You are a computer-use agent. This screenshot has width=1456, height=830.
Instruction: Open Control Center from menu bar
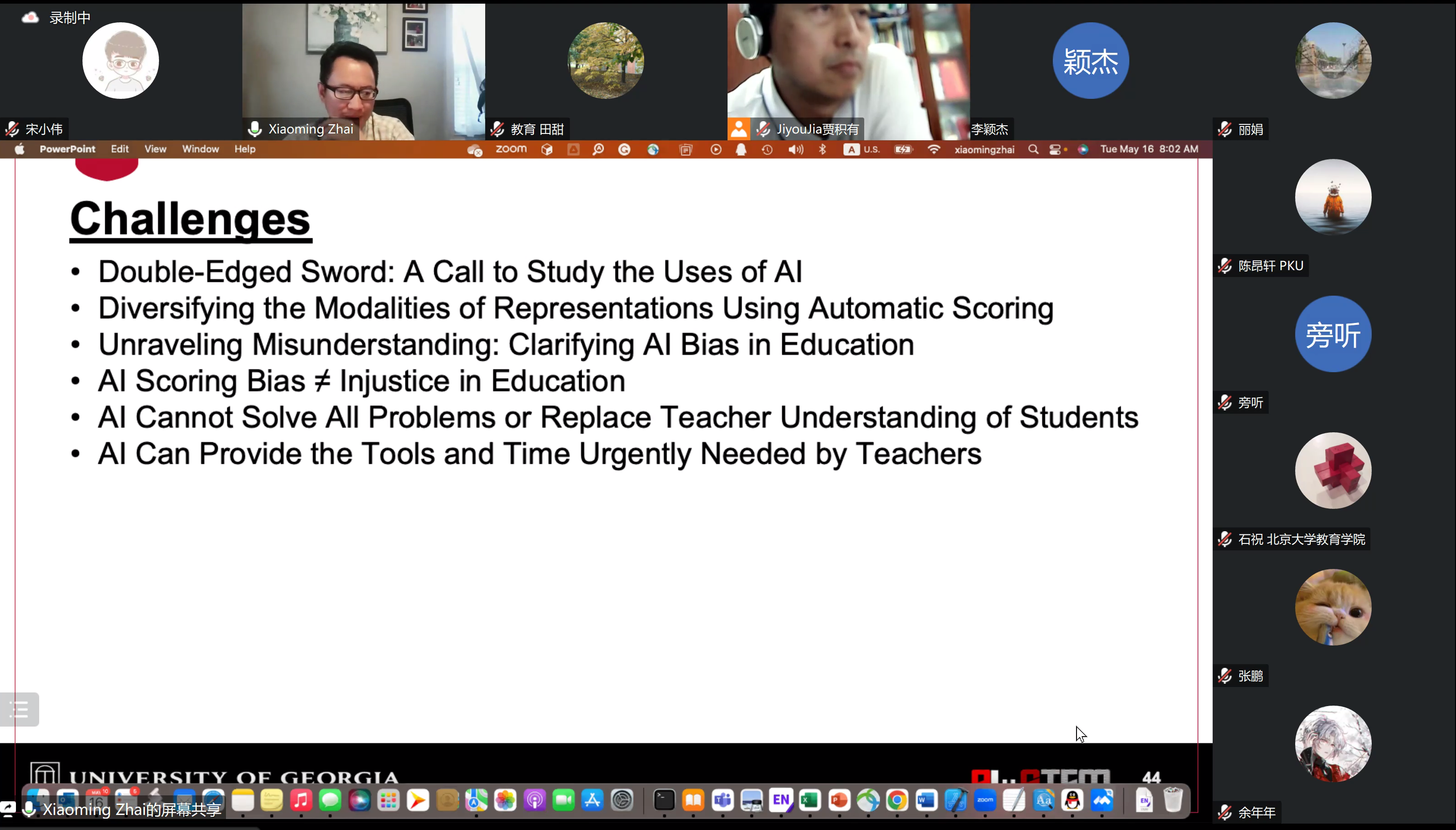click(x=1055, y=149)
